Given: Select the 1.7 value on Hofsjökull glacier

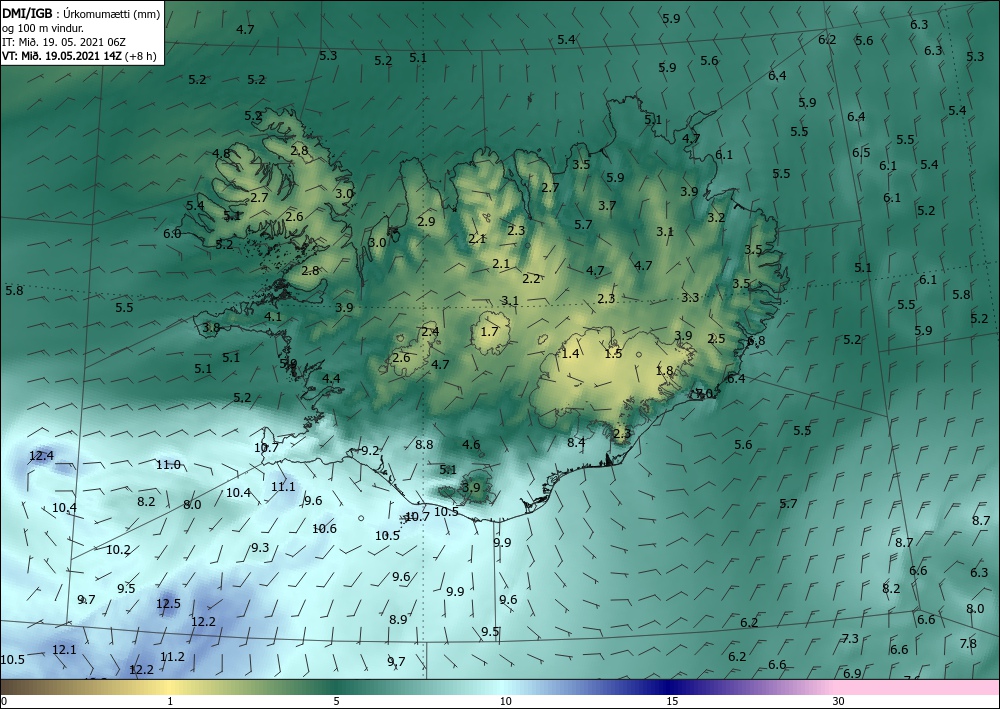Looking at the screenshot, I should click(489, 332).
